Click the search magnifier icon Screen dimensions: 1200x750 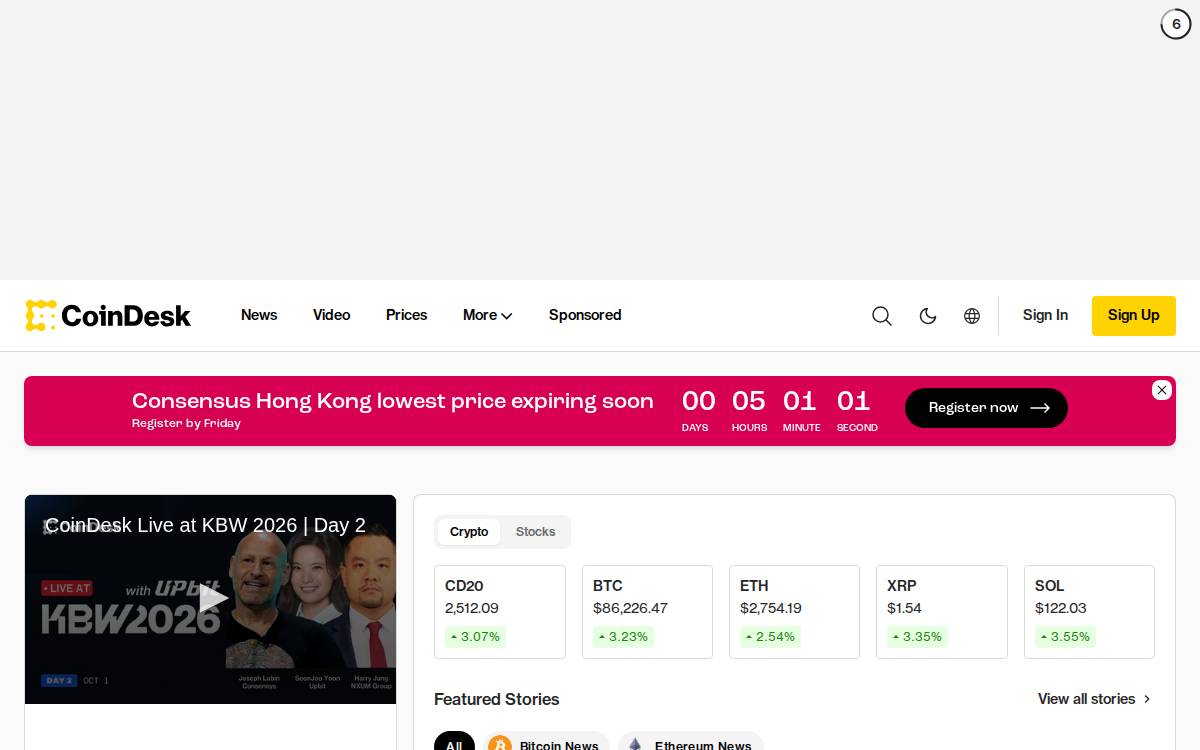(x=882, y=316)
